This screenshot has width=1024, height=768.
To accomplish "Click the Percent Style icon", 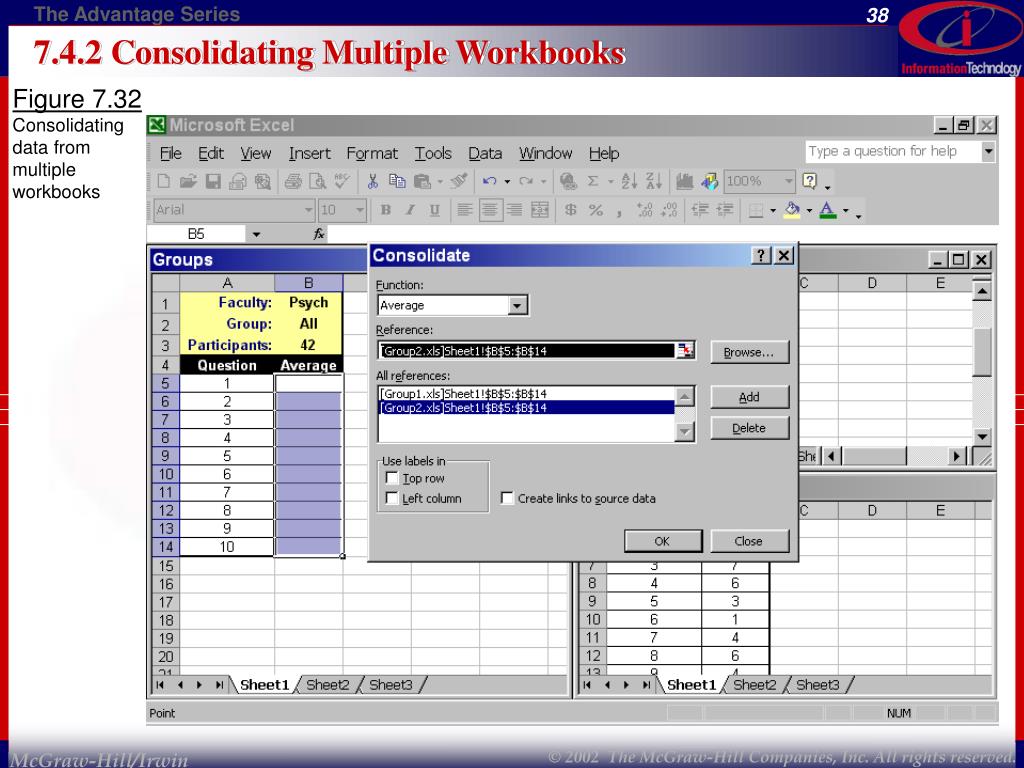I will pos(596,210).
